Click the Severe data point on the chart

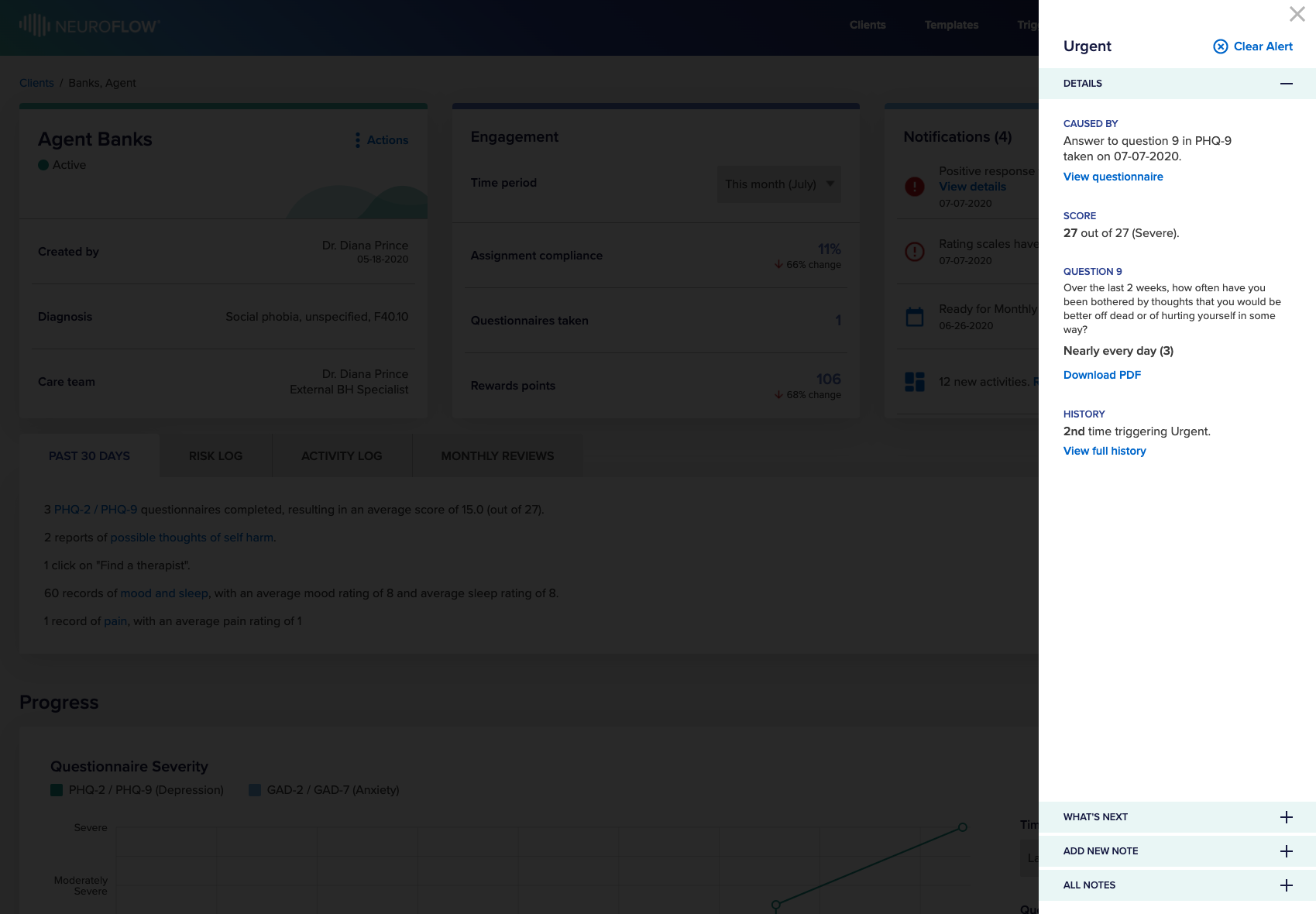click(x=963, y=827)
